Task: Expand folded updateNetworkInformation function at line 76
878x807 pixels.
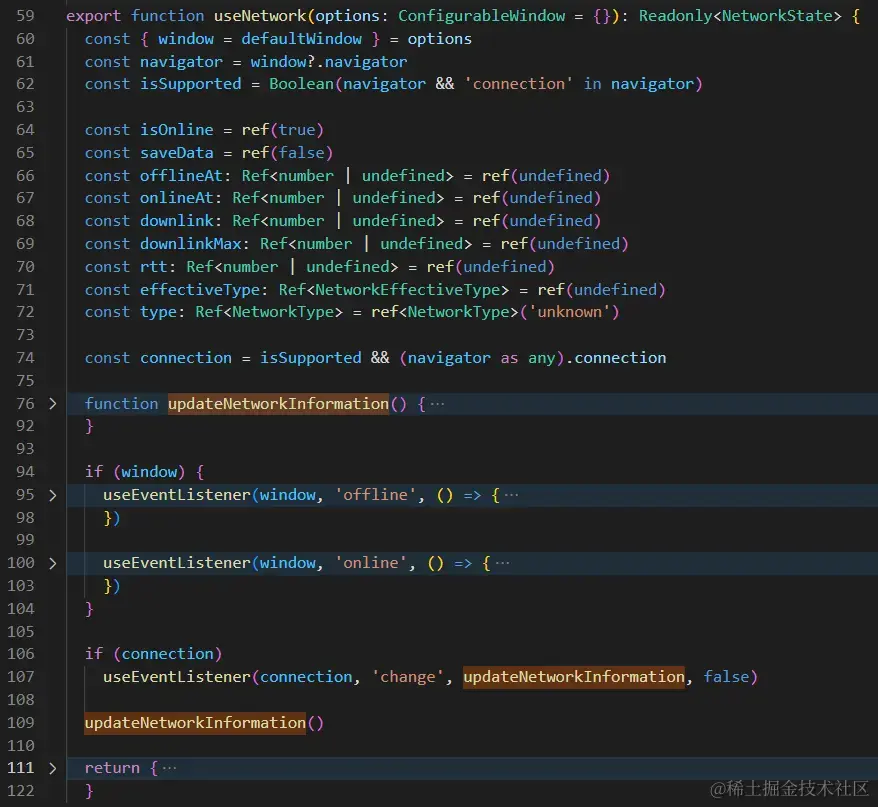Action: (53, 404)
